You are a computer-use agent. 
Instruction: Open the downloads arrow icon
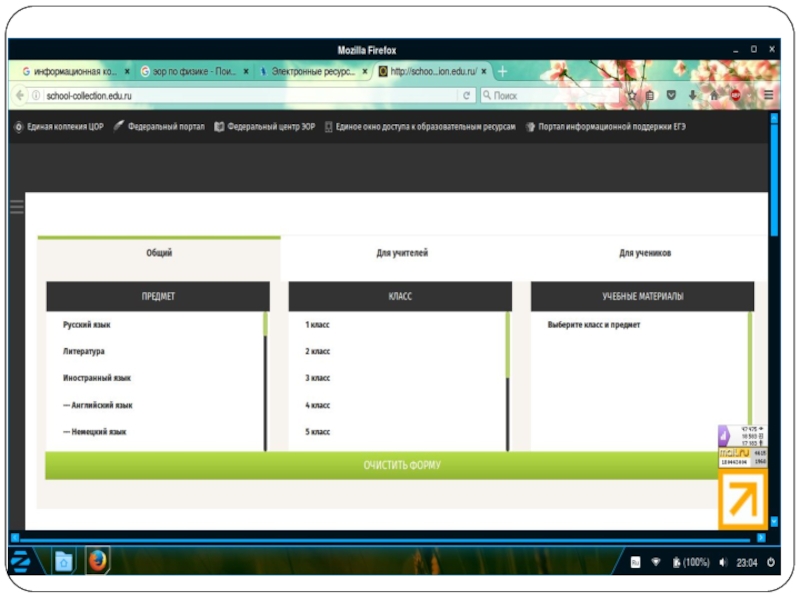(x=692, y=95)
